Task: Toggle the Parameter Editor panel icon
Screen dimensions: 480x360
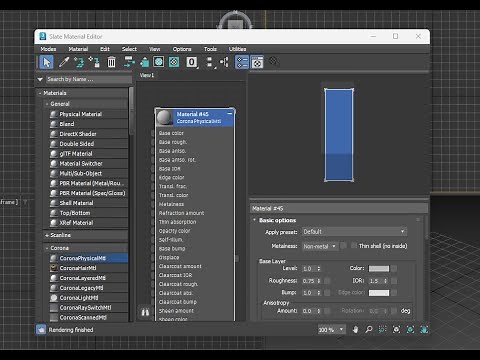Action: point(257,62)
